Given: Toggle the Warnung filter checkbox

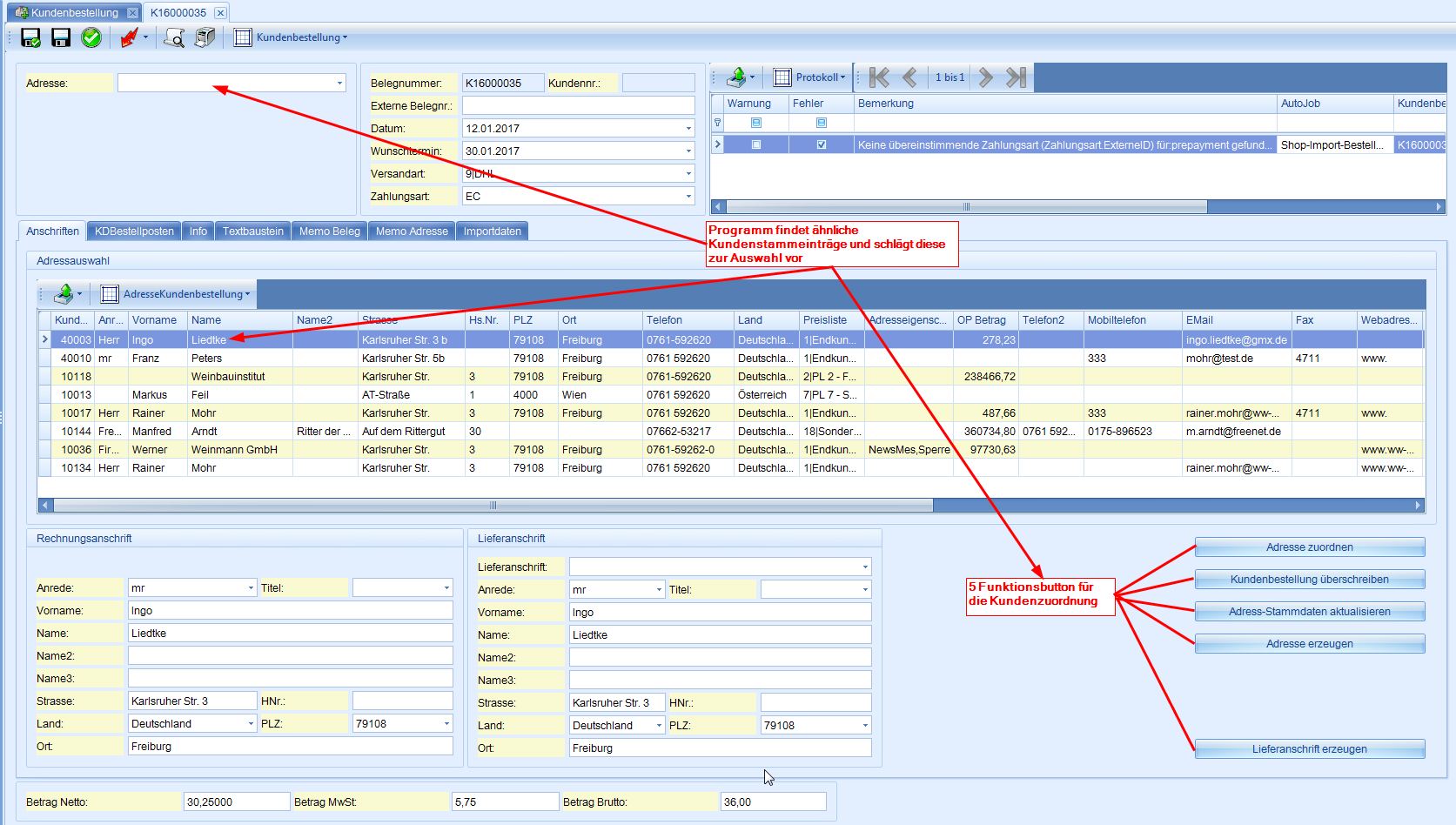Looking at the screenshot, I should pyautogui.click(x=755, y=123).
